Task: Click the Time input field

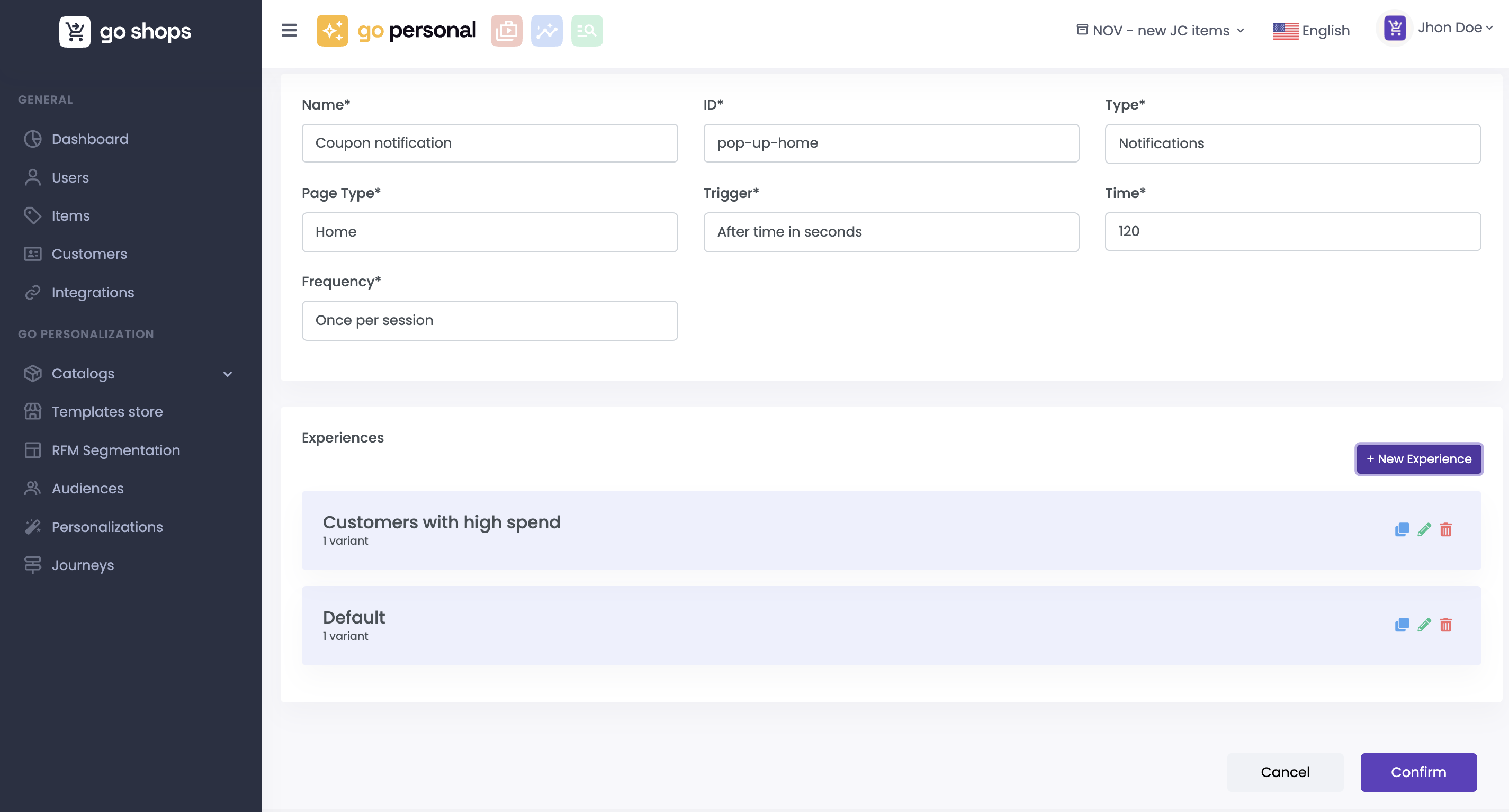Action: click(x=1292, y=231)
